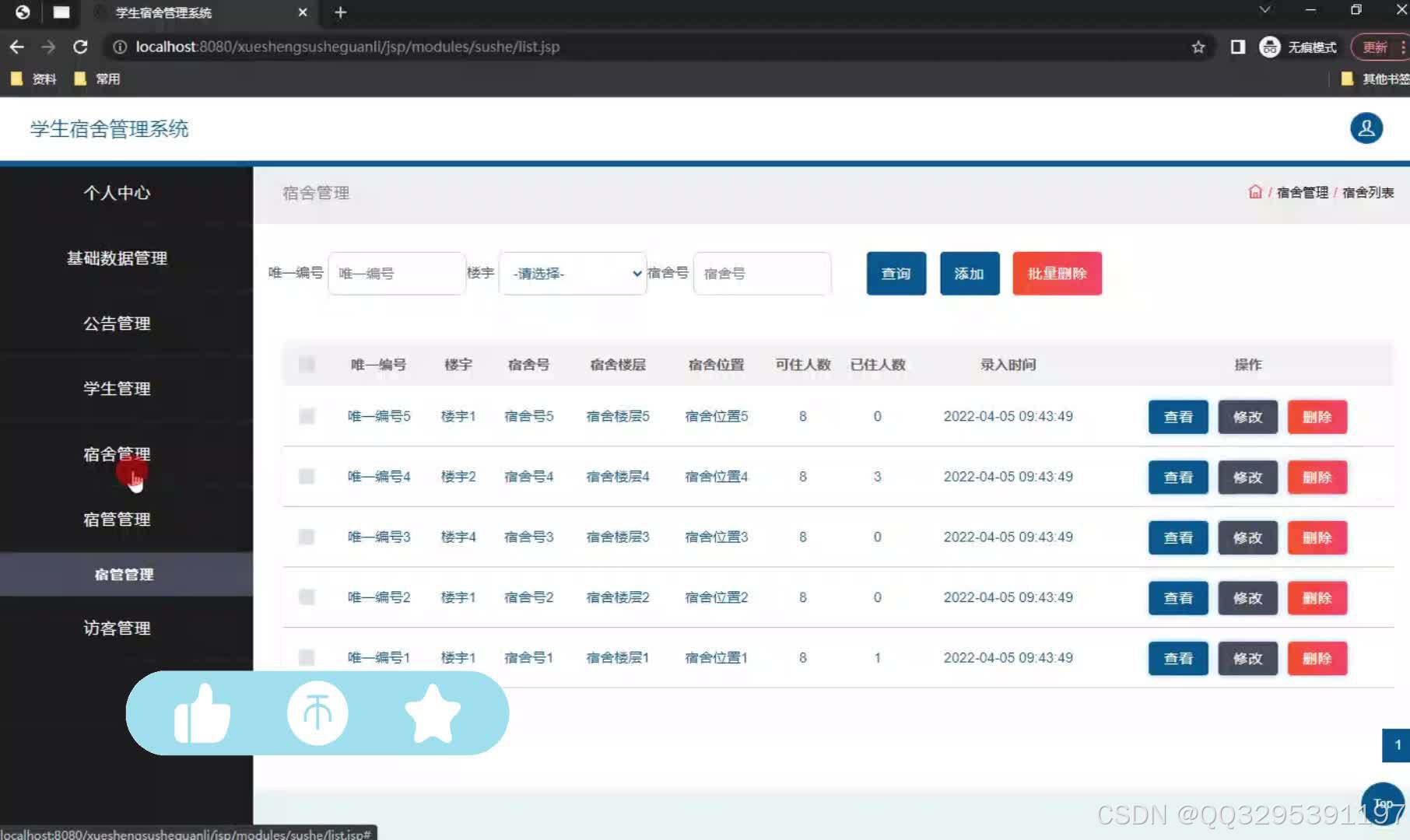Expand 学生管理 sidebar menu
1410x840 pixels.
pos(117,388)
